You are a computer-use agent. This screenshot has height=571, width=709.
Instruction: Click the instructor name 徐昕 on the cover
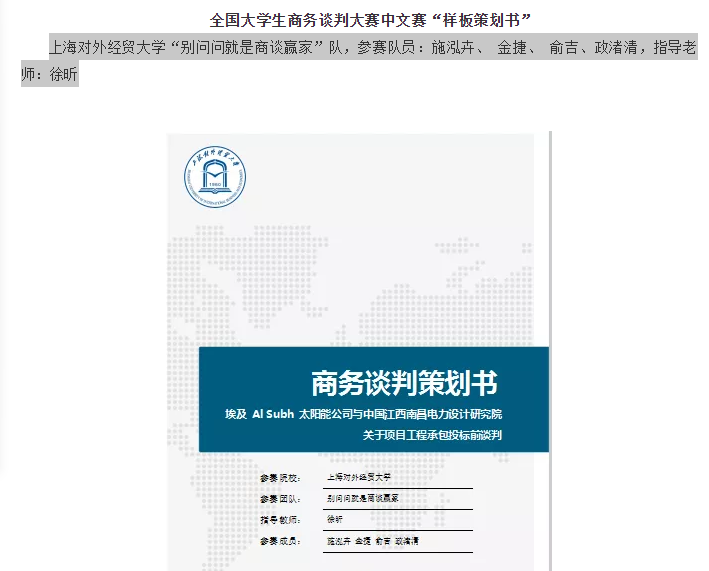pos(335,520)
